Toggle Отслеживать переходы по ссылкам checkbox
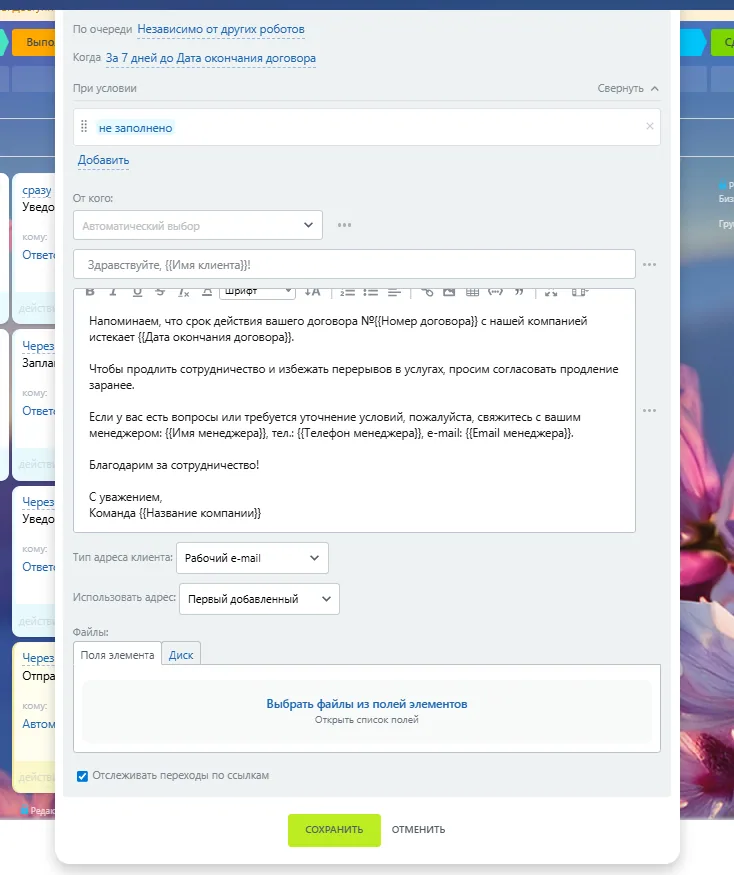 tap(83, 776)
